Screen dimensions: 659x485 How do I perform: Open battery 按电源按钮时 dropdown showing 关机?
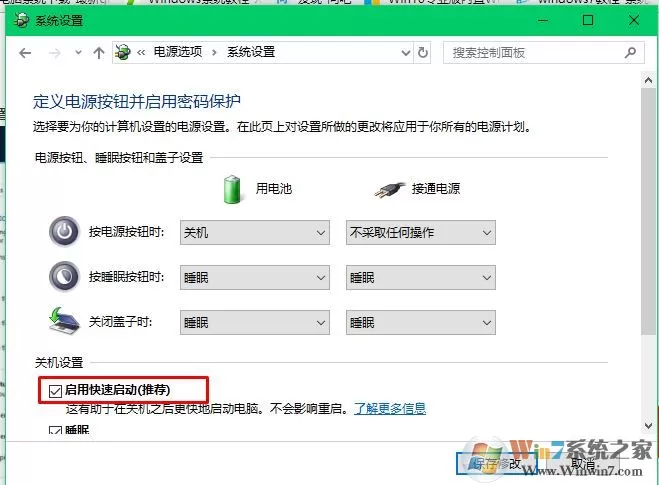pyautogui.click(x=255, y=232)
